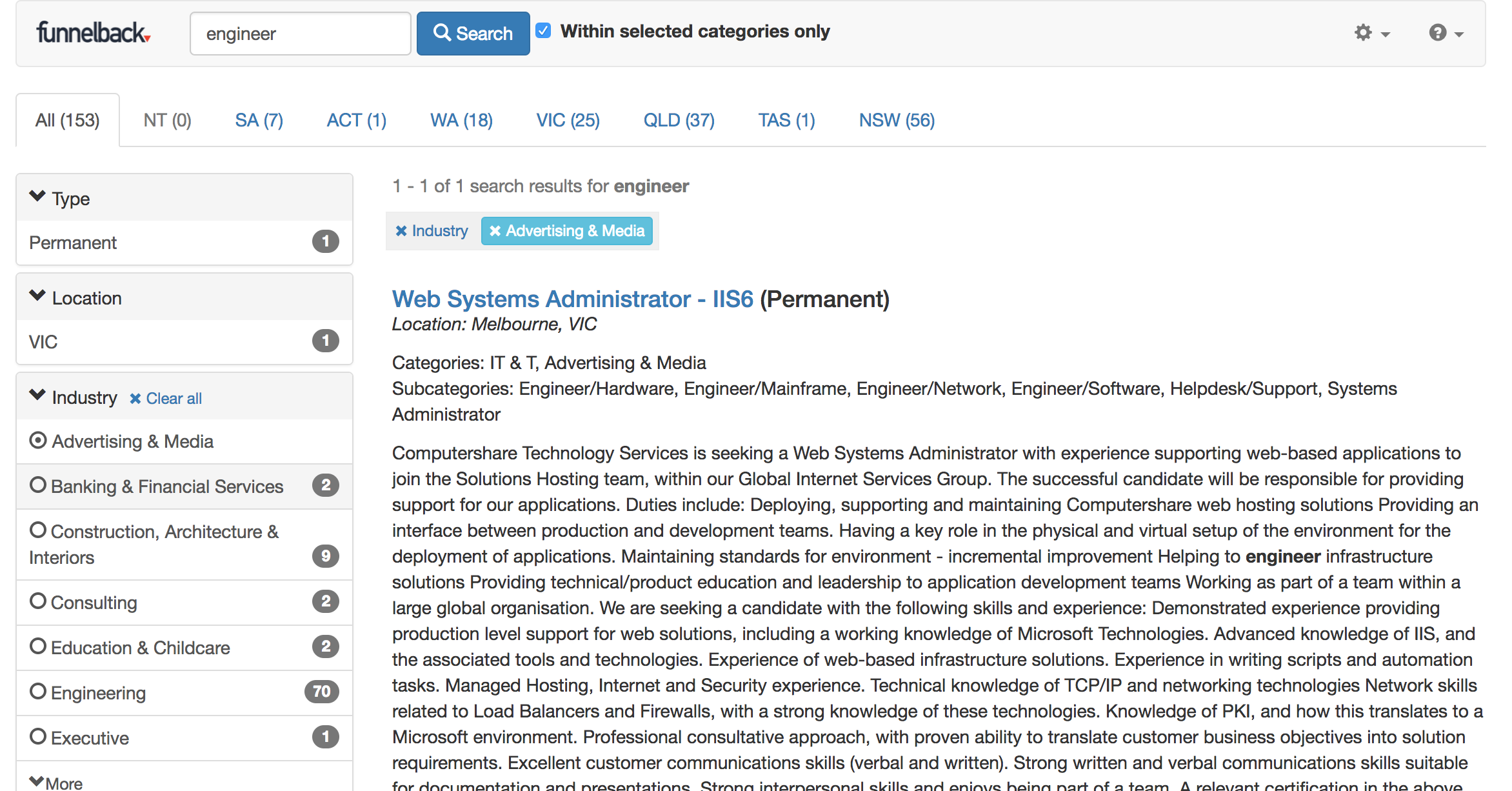Select the Consulting industry radio option
The height and width of the screenshot is (791, 1512).
38,601
